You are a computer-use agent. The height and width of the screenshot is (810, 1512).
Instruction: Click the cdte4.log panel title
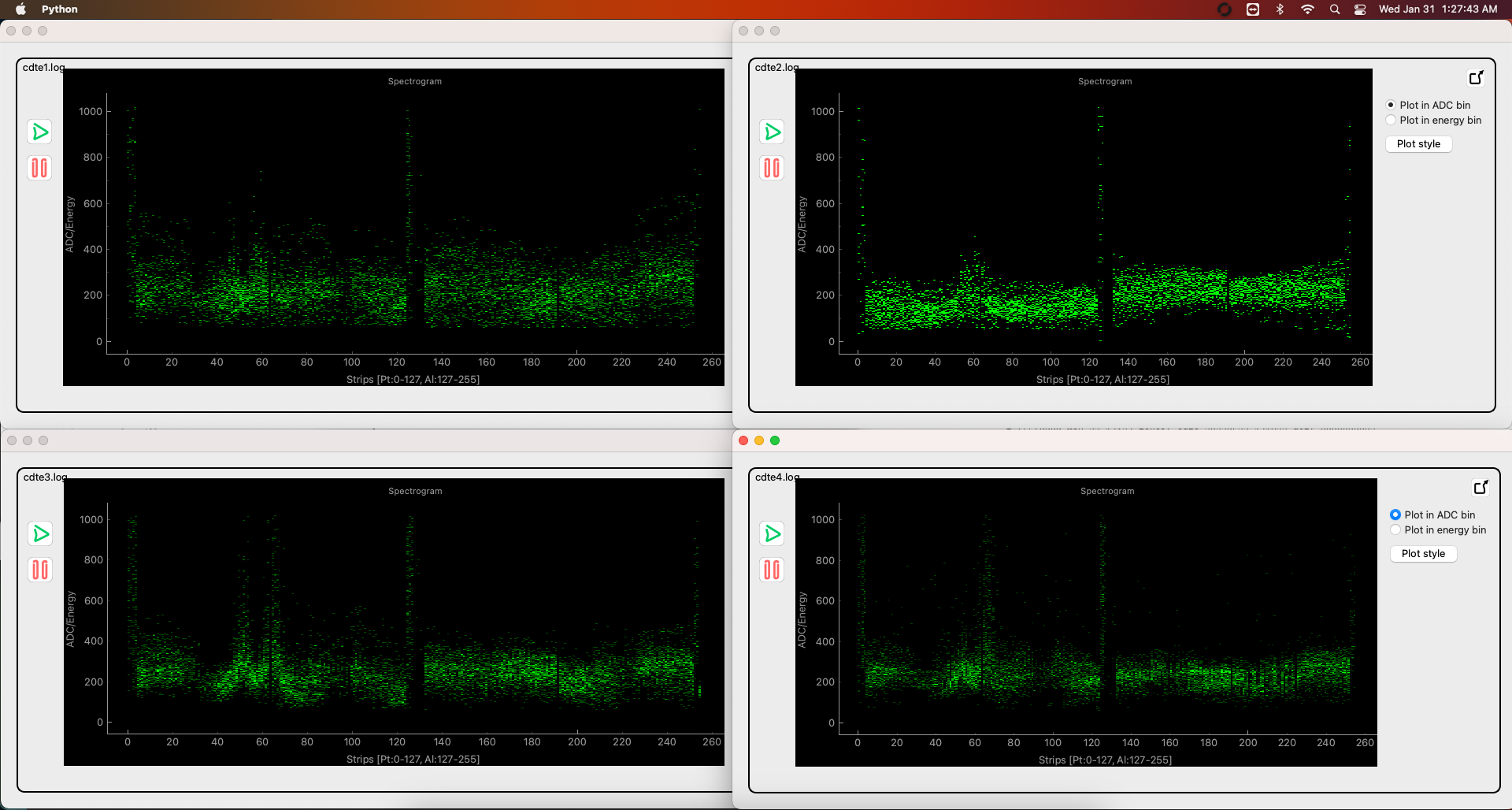coord(777,477)
